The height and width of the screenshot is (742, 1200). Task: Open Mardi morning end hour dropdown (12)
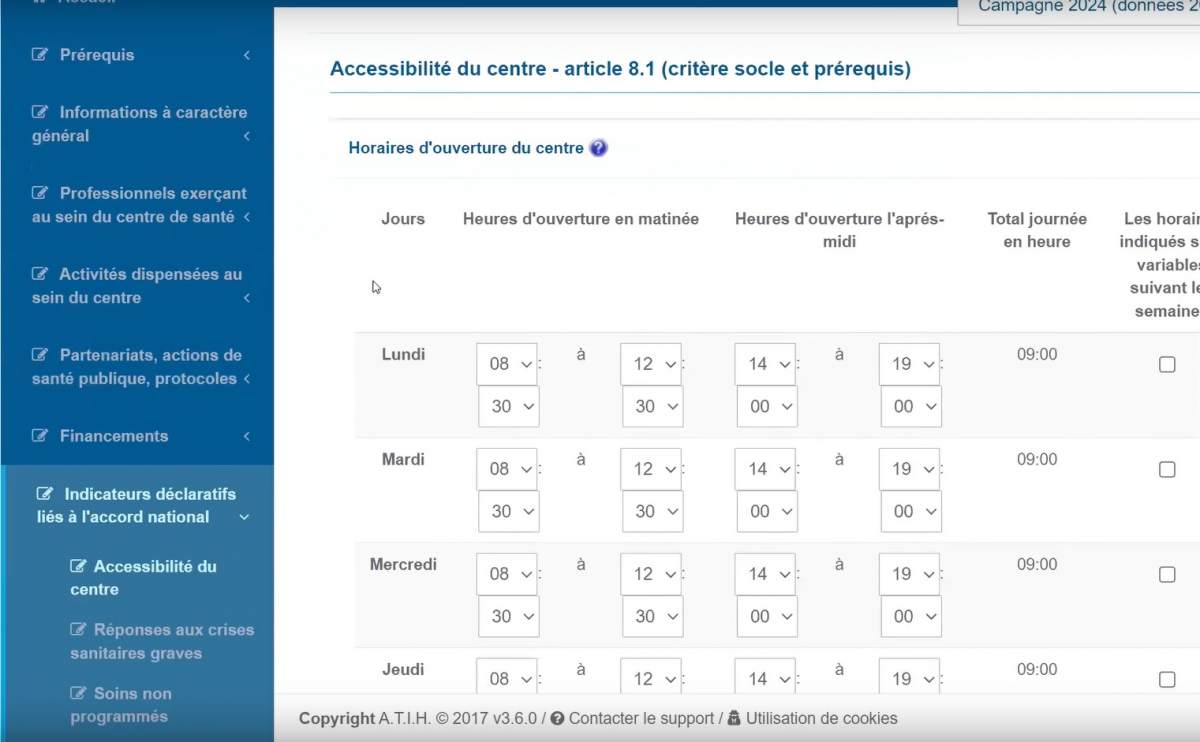pos(651,469)
